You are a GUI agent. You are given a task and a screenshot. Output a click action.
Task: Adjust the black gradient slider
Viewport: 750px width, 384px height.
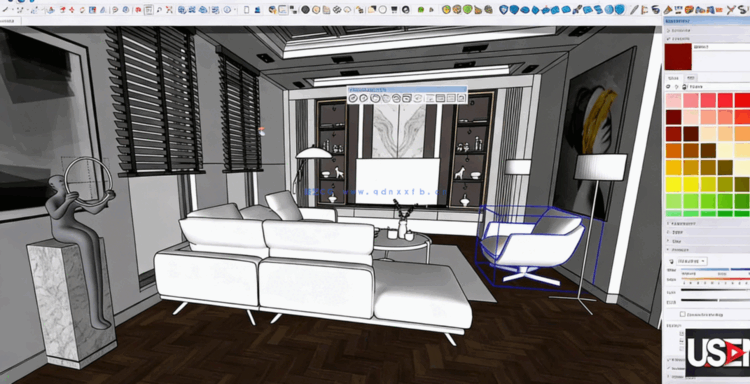click(x=716, y=290)
